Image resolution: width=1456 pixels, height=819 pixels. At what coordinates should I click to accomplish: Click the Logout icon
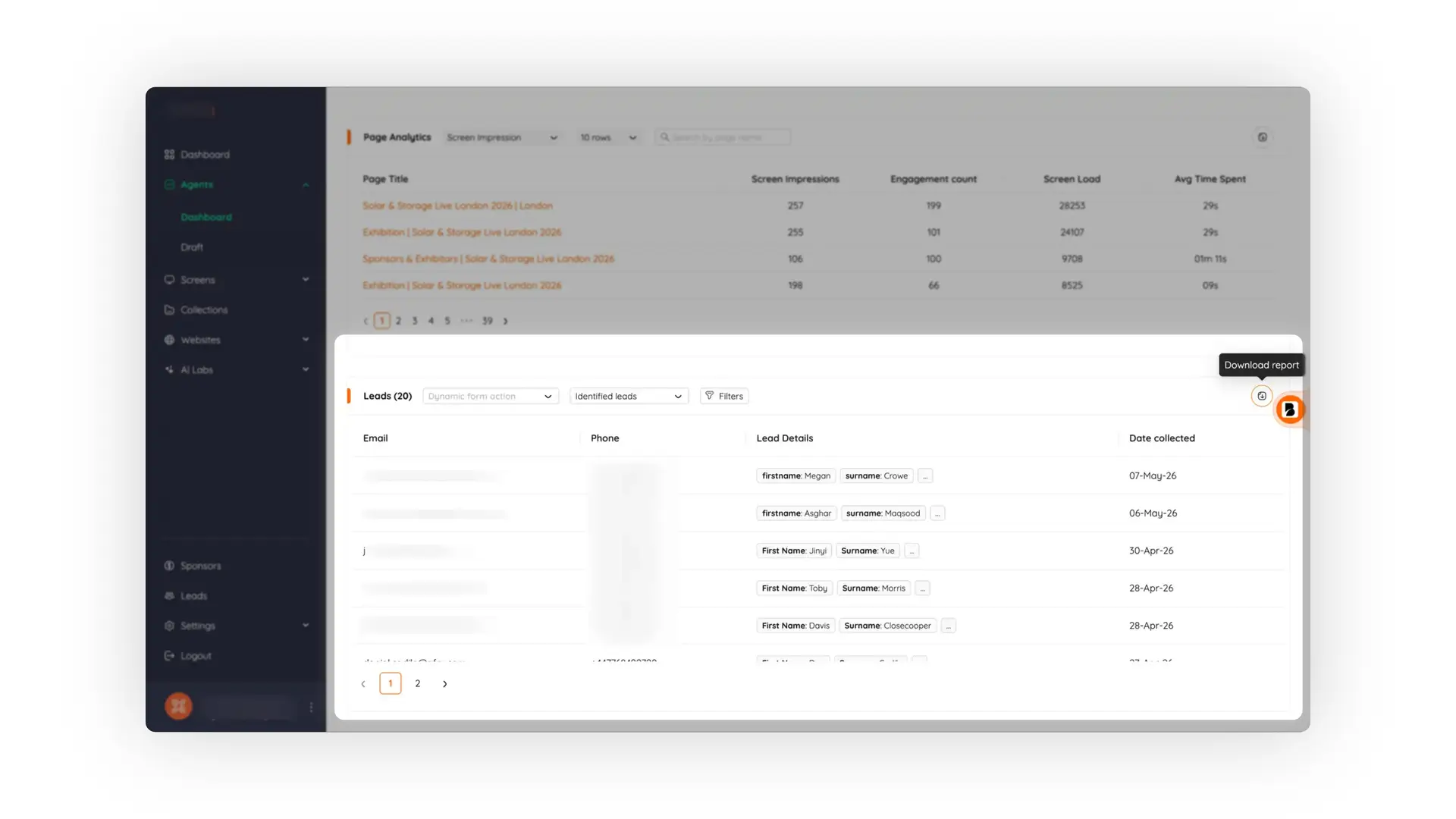(169, 656)
